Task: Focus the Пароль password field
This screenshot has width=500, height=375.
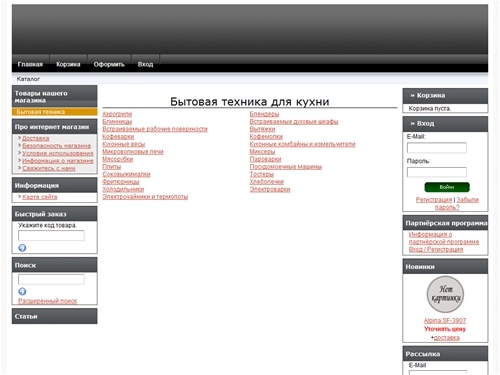Action: (437, 172)
